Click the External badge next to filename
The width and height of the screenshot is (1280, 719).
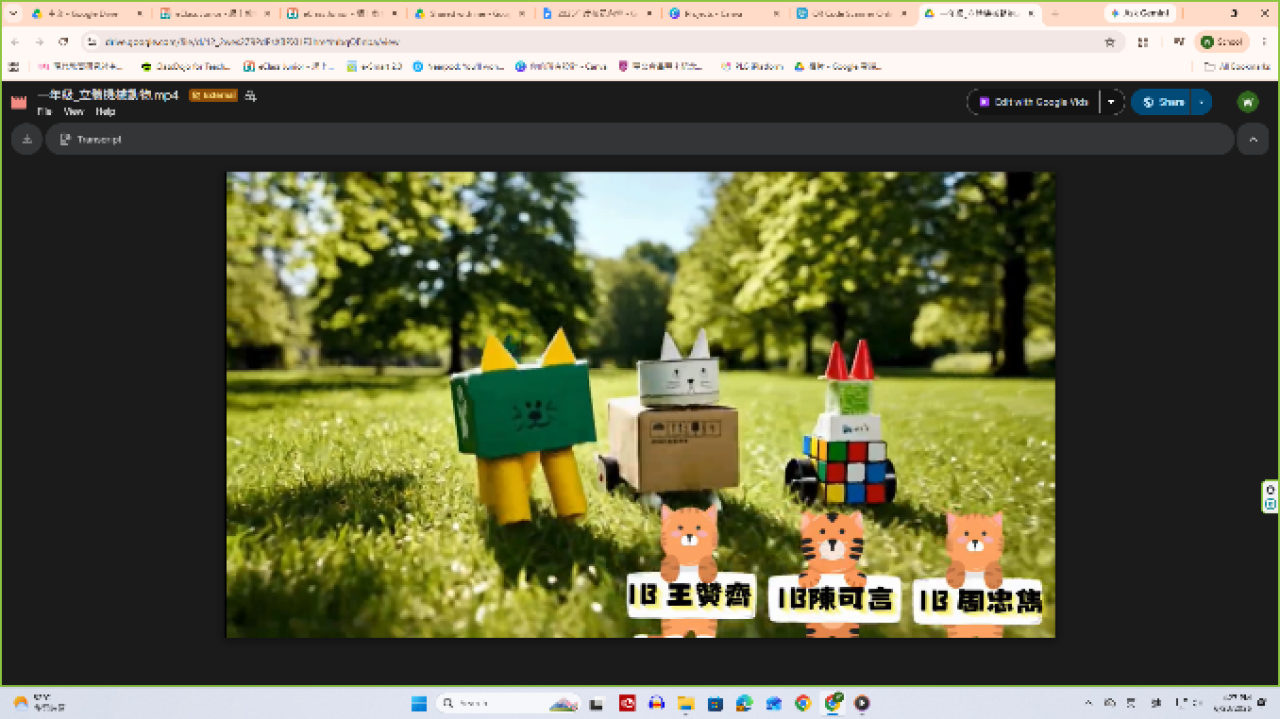(213, 96)
